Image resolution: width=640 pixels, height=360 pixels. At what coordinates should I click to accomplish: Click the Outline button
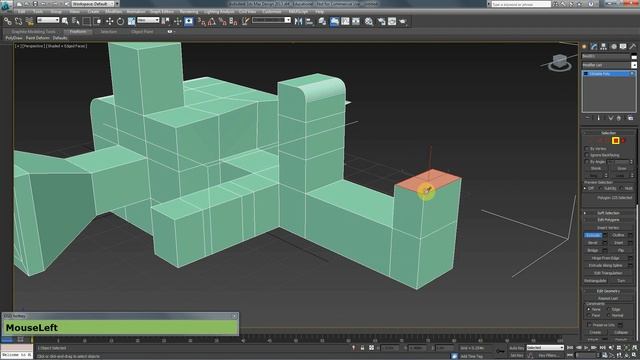(618, 235)
